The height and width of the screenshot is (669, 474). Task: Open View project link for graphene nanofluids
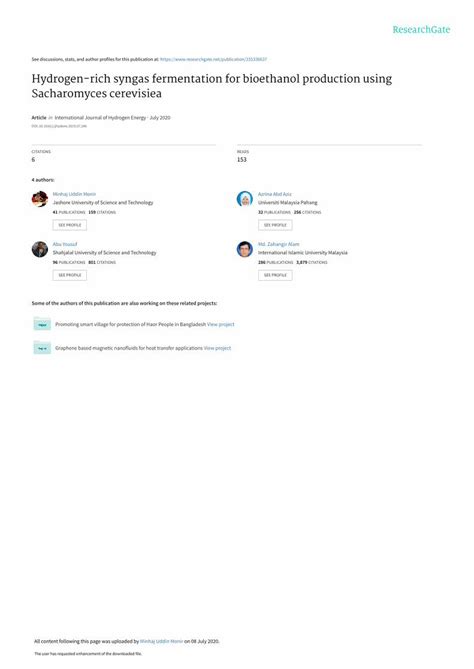click(217, 348)
